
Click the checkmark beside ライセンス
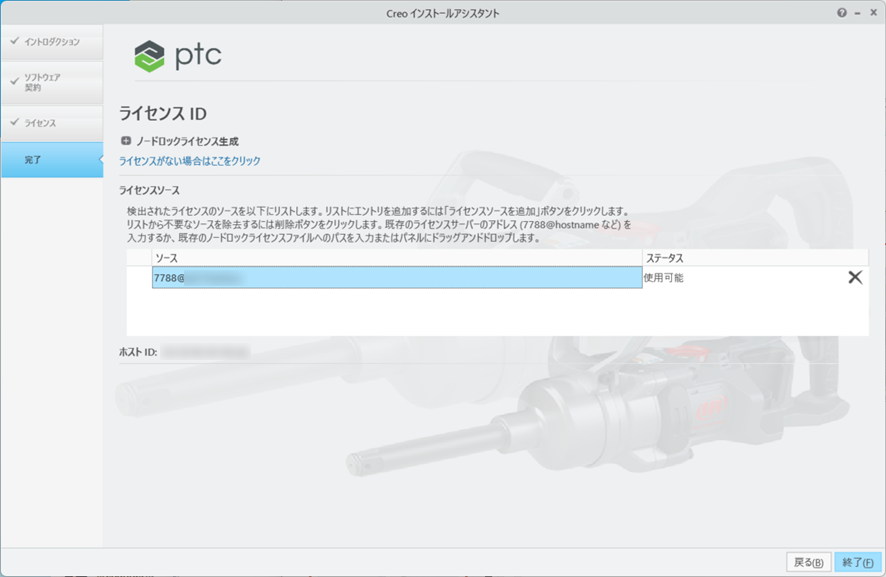tap(14, 123)
